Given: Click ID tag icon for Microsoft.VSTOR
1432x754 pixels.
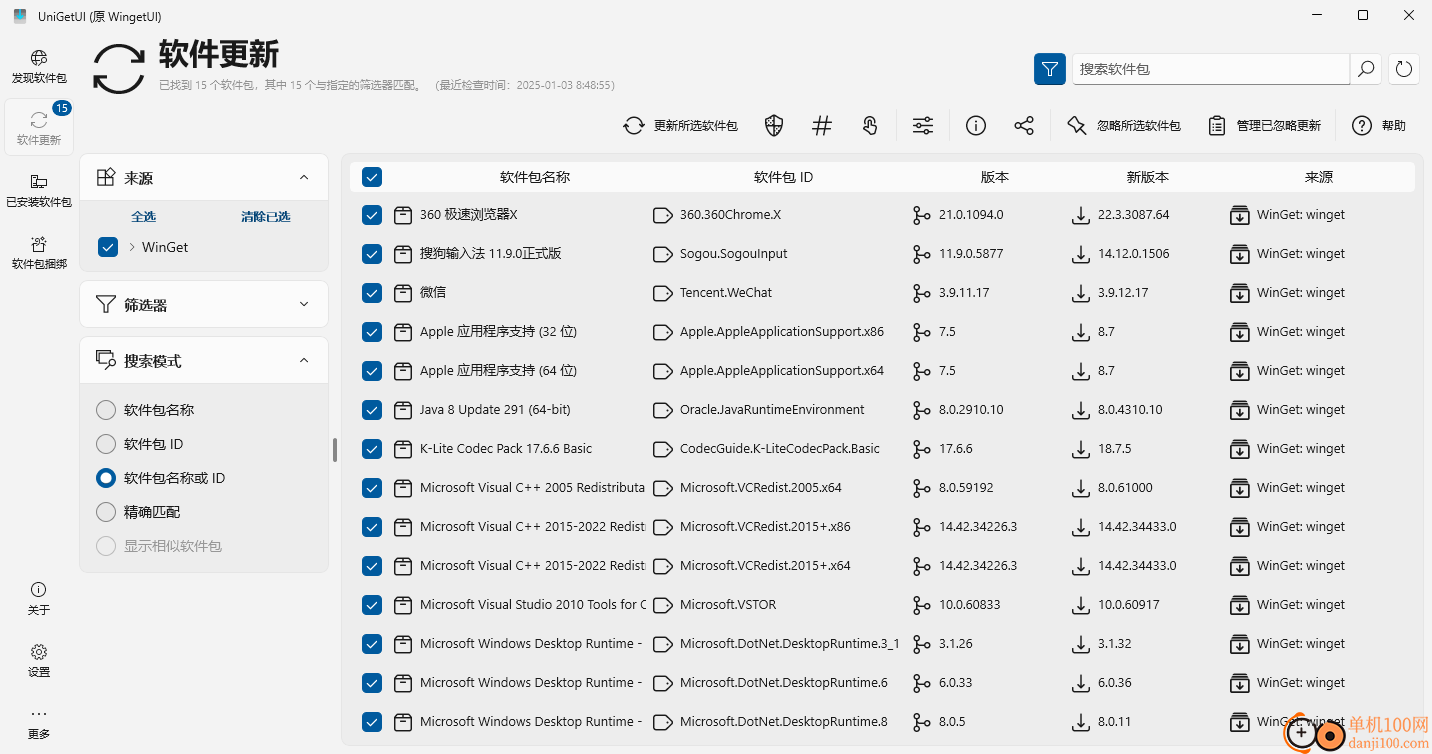Looking at the screenshot, I should [661, 605].
